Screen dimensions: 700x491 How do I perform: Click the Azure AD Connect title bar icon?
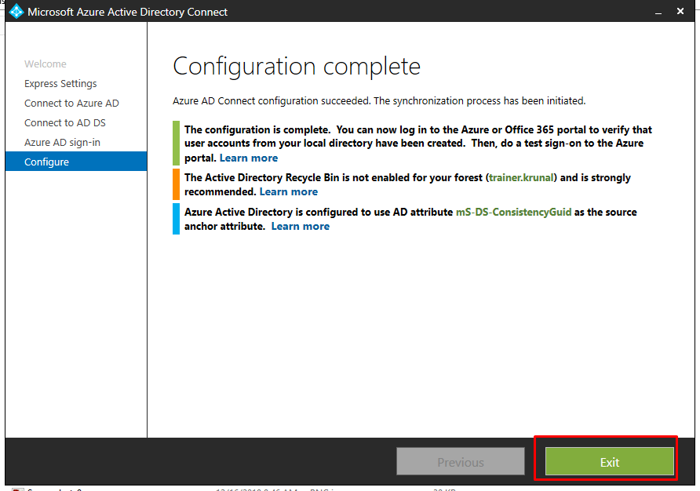15,12
